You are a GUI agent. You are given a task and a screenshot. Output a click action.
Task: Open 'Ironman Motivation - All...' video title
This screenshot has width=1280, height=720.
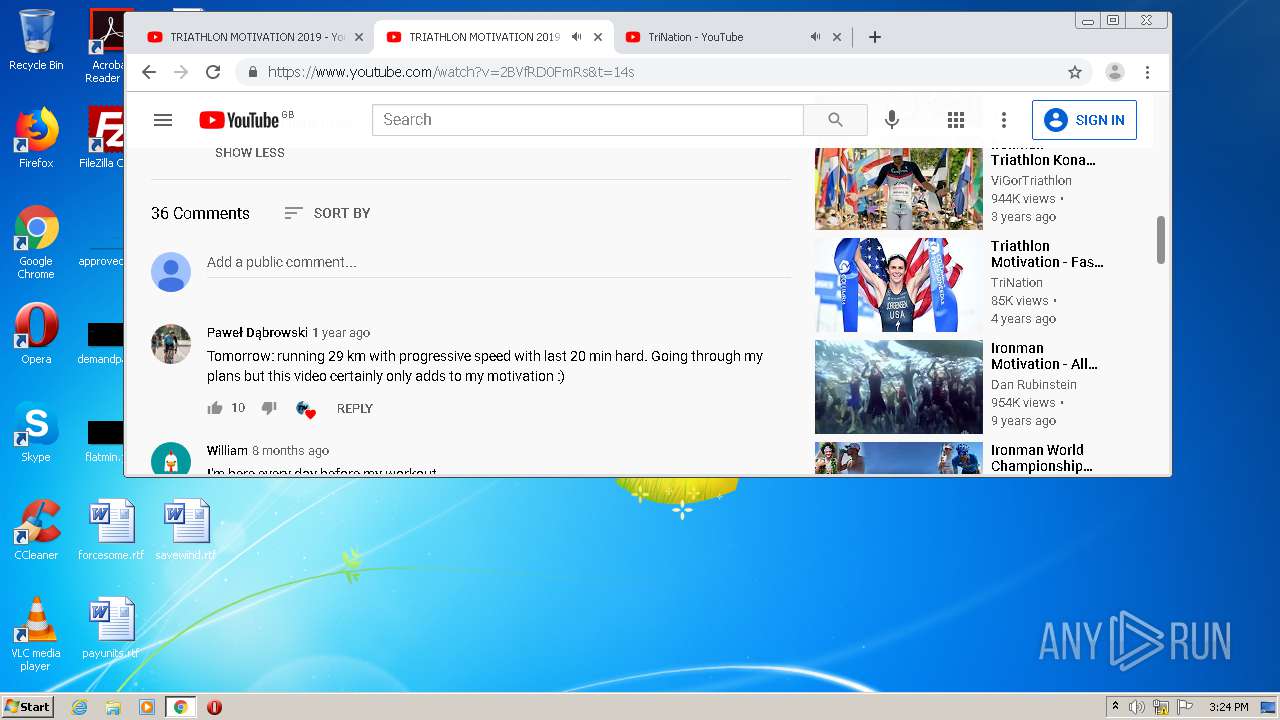(x=1044, y=356)
